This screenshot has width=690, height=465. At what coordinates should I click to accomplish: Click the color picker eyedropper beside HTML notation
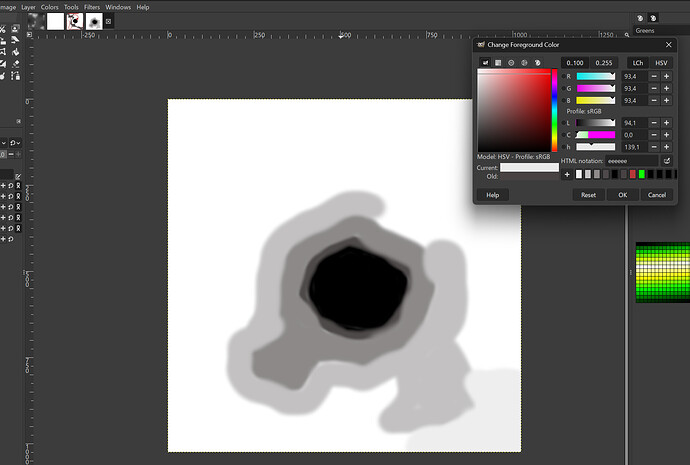[x=667, y=161]
